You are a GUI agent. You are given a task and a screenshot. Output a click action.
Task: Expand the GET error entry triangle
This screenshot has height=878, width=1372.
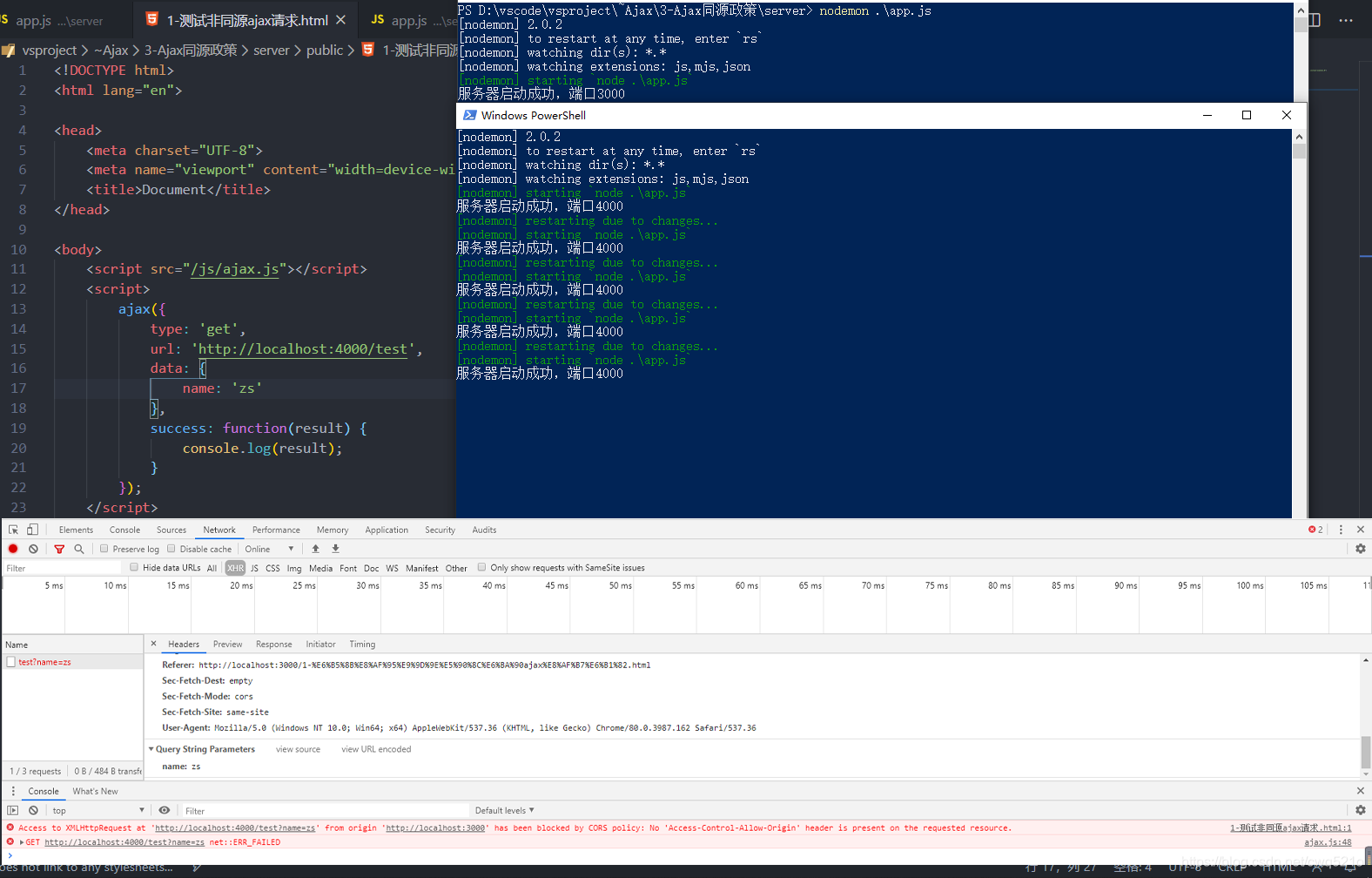tap(21, 842)
